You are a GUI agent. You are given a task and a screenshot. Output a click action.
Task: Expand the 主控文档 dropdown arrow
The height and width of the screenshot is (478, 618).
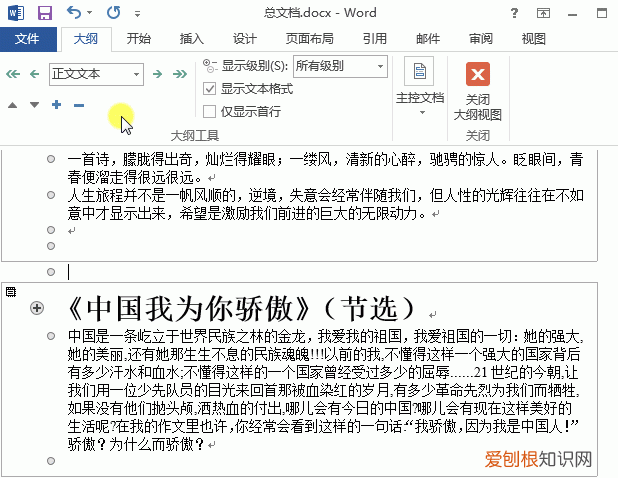point(422,113)
